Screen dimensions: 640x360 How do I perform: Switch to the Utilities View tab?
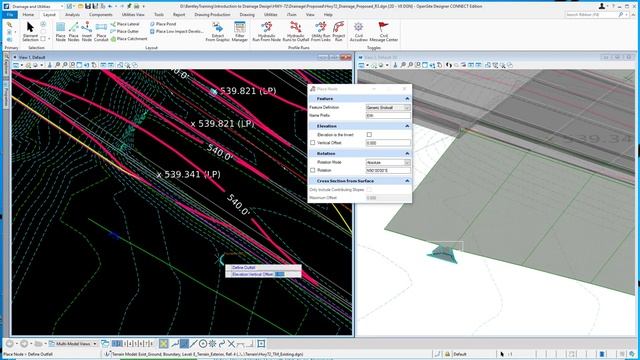133,15
